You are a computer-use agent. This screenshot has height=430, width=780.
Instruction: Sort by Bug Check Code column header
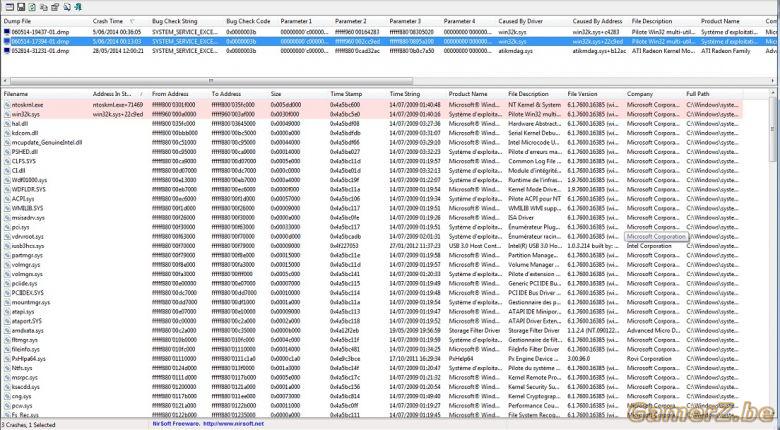[x=250, y=21]
